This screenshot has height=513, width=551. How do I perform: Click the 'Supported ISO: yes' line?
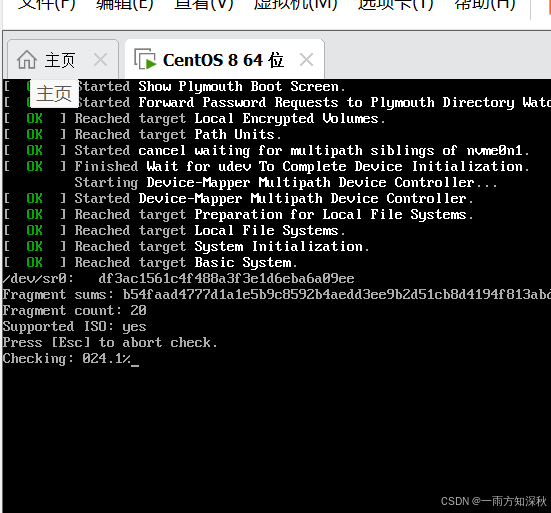74,327
